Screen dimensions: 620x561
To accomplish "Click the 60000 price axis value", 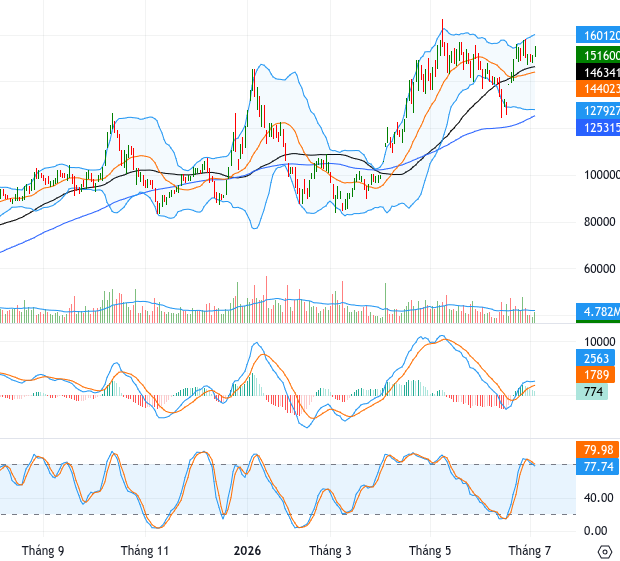I will pyautogui.click(x=600, y=269).
